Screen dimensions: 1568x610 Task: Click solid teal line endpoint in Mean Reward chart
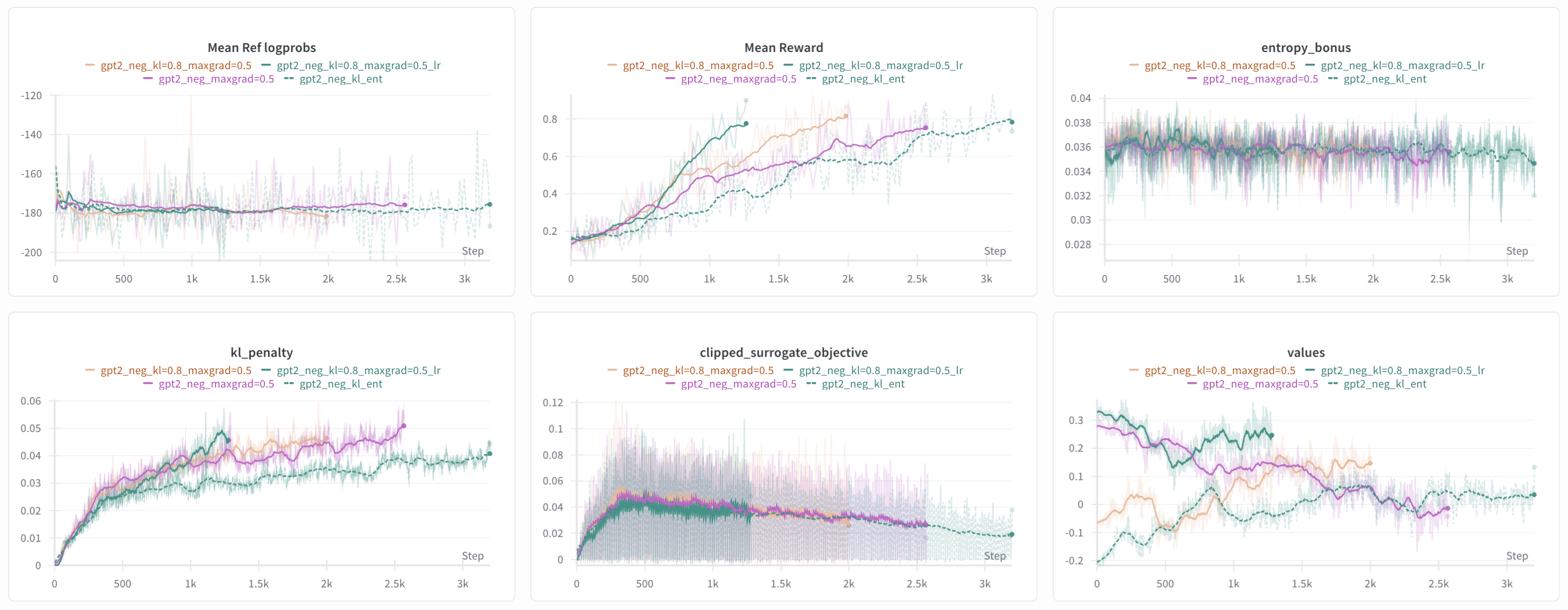click(x=746, y=123)
